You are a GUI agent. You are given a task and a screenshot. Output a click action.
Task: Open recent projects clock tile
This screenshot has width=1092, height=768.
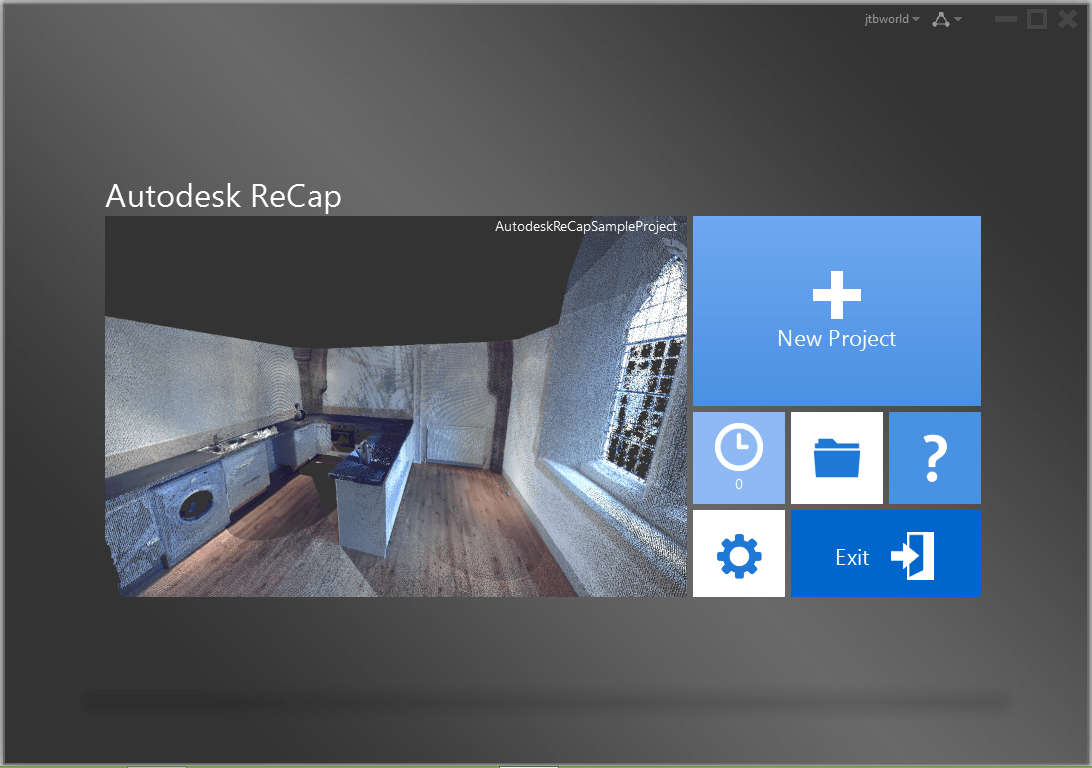[x=739, y=457]
